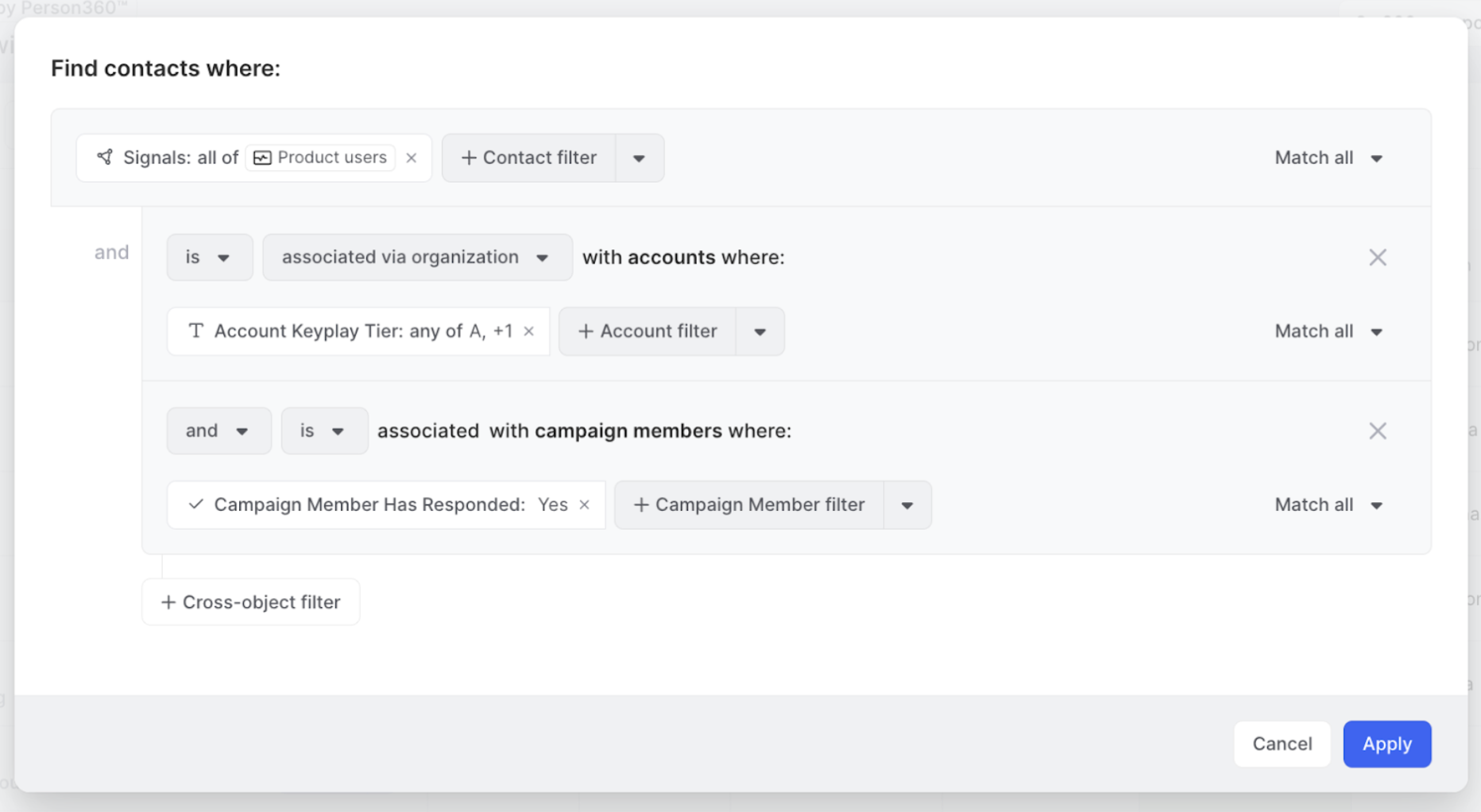Apply the contact filters

point(1386,744)
